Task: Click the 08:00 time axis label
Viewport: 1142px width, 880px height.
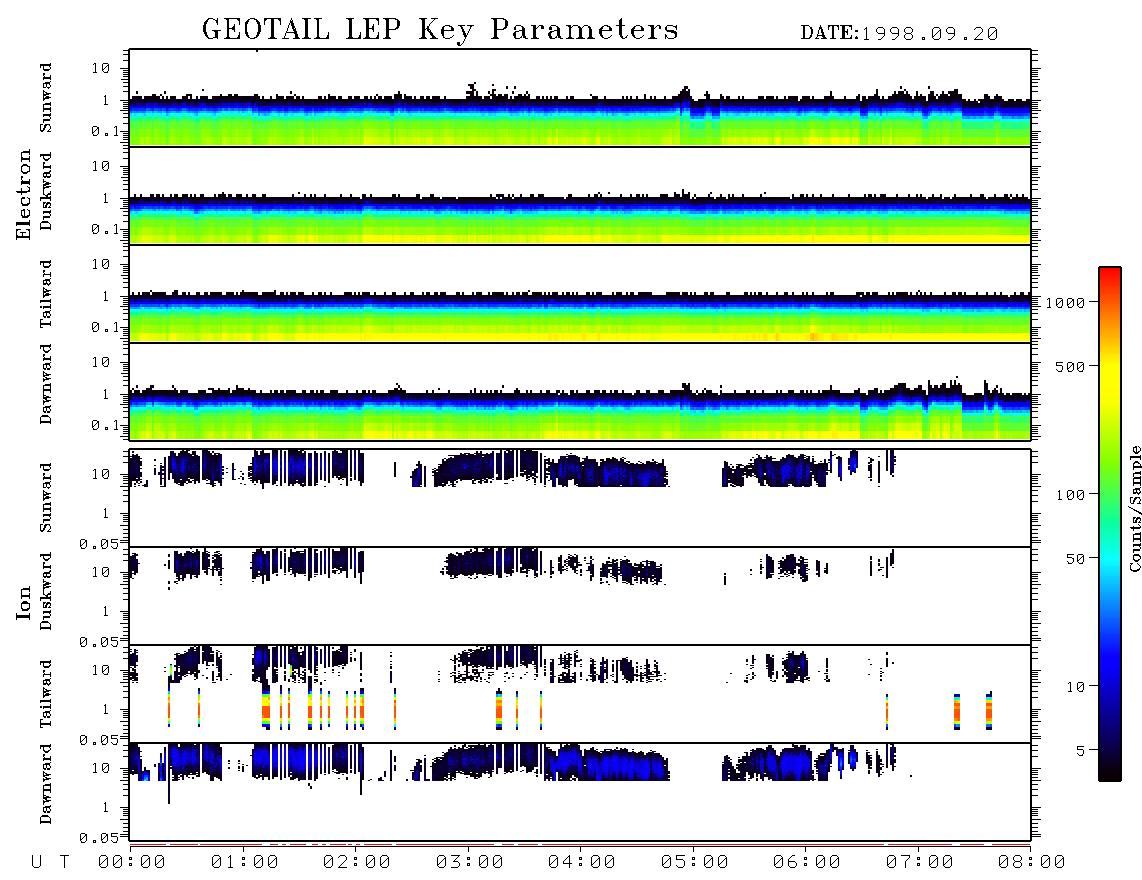Action: (x=1032, y=863)
